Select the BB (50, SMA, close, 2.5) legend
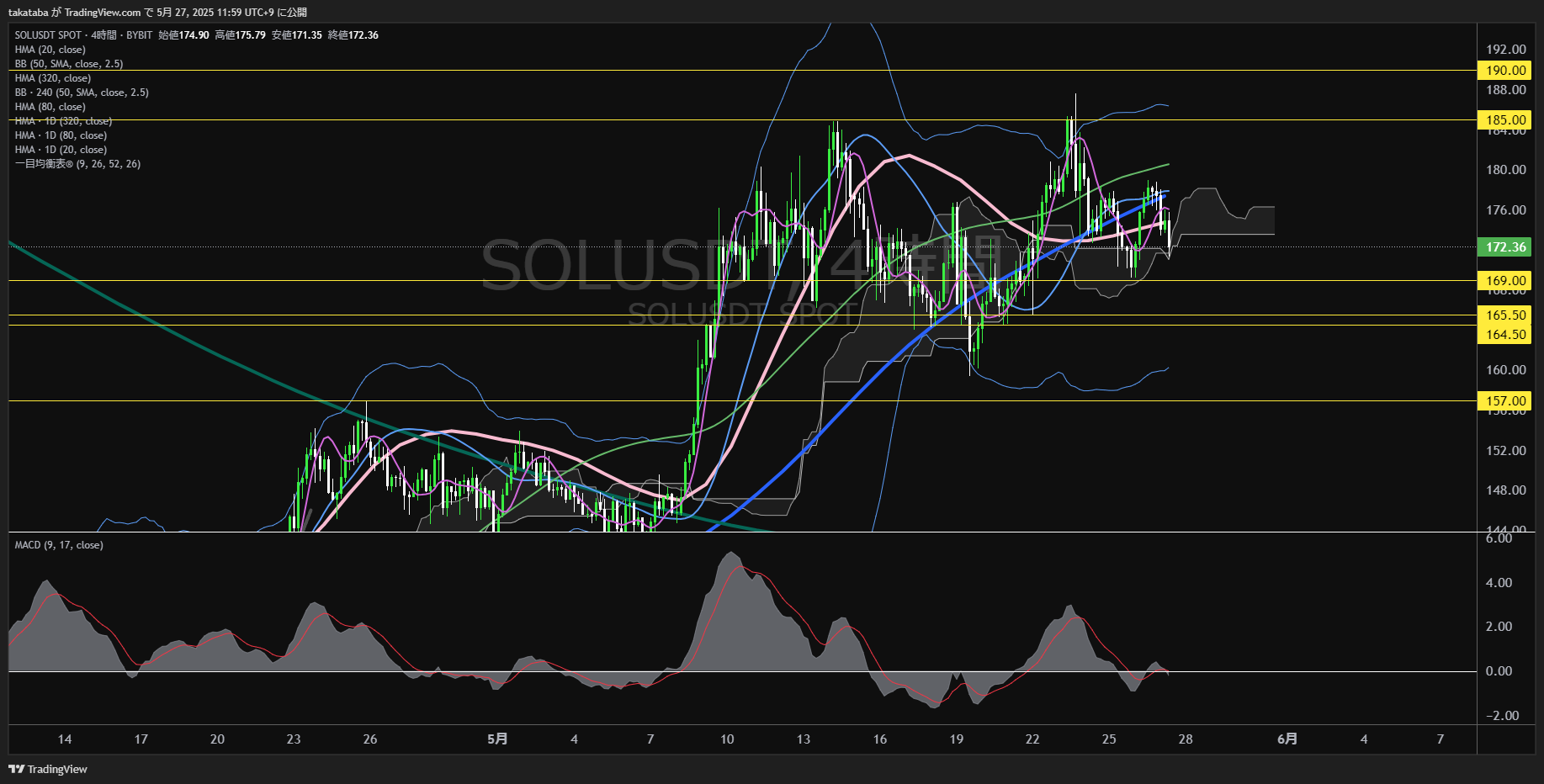This screenshot has height=784, width=1544. point(69,64)
